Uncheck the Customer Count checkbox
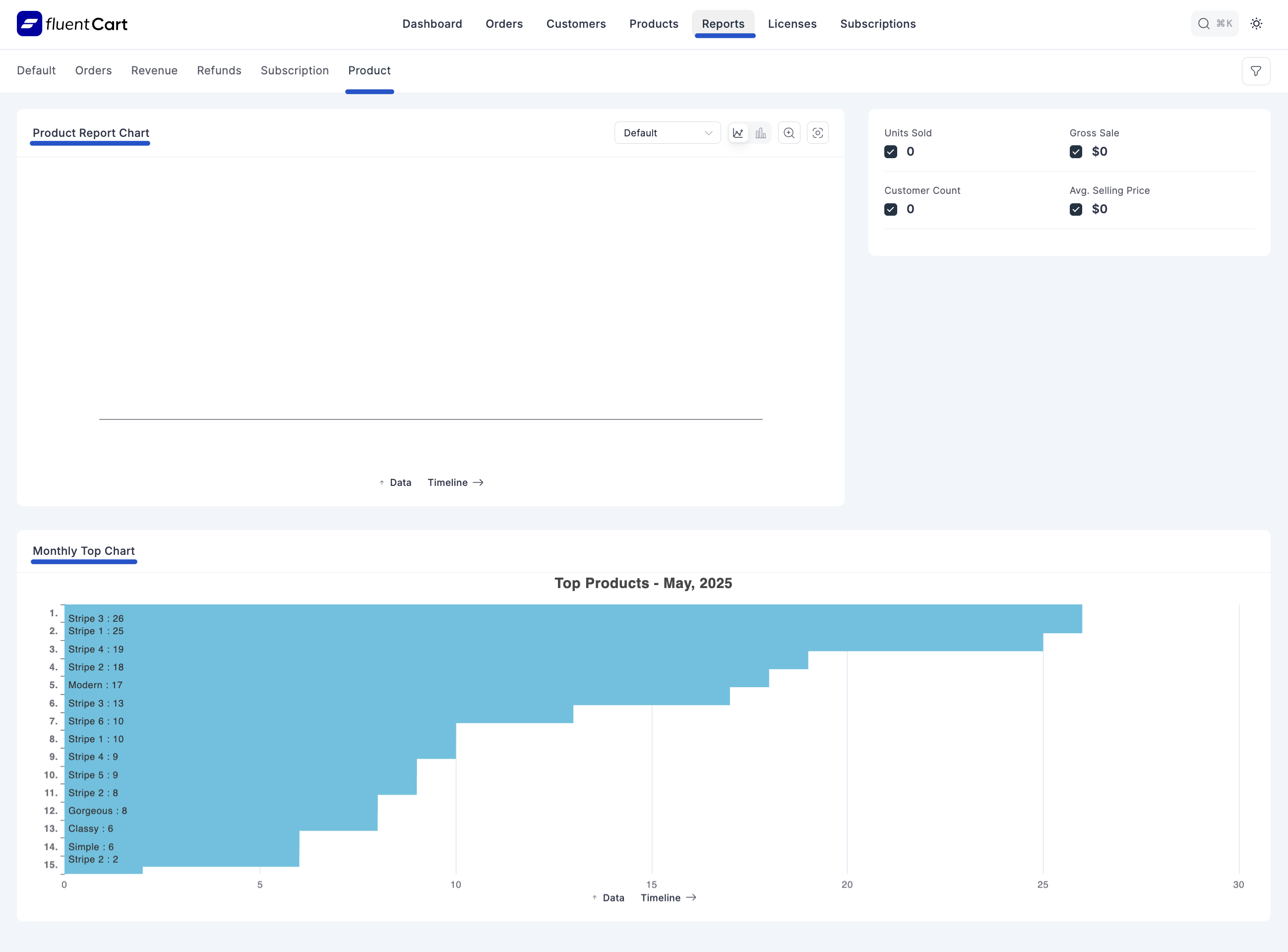The width and height of the screenshot is (1288, 952). coord(891,209)
